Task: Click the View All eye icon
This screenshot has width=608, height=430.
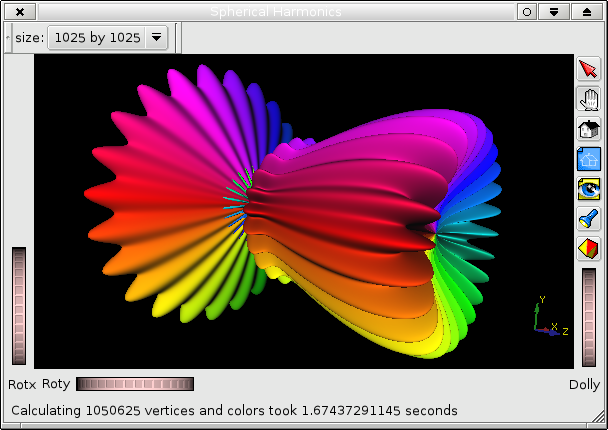Action: point(588,188)
